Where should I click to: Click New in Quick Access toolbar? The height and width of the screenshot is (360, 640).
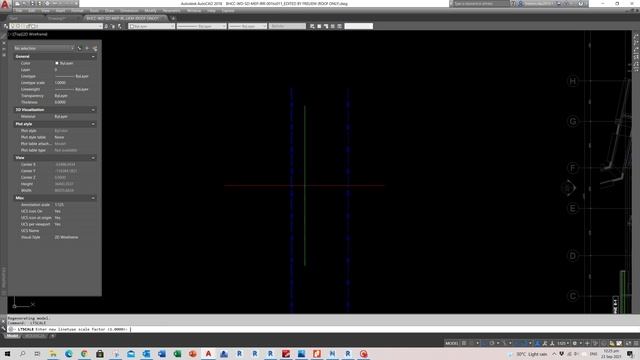(x=18, y=3)
